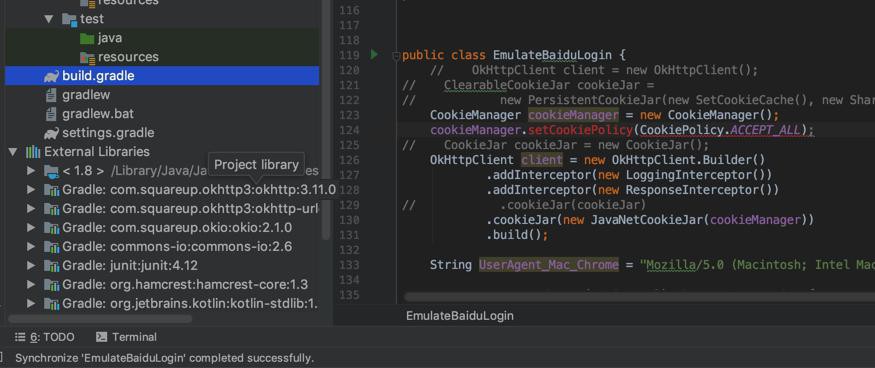Open the Terminal tool window tab
Image resolution: width=875 pixels, height=368 pixels.
(x=126, y=337)
